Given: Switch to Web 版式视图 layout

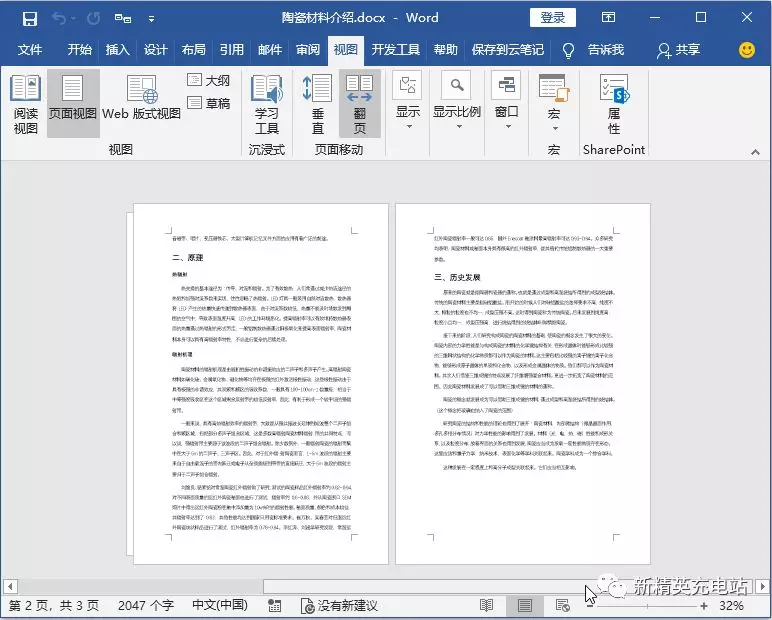Looking at the screenshot, I should 141,104.
